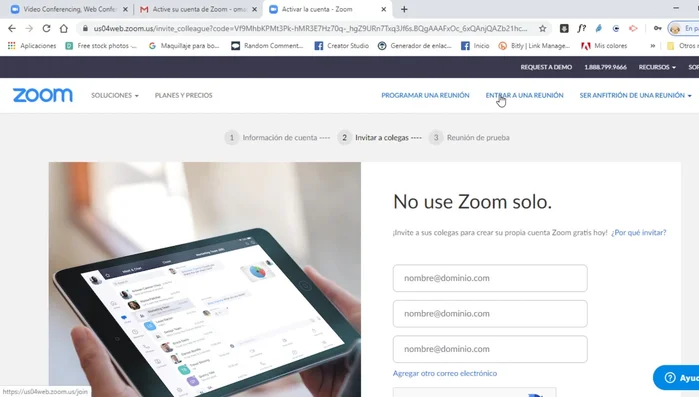Bookmark this page with the star icon
Image resolution: width=699 pixels, height=397 pixels.
pos(543,29)
